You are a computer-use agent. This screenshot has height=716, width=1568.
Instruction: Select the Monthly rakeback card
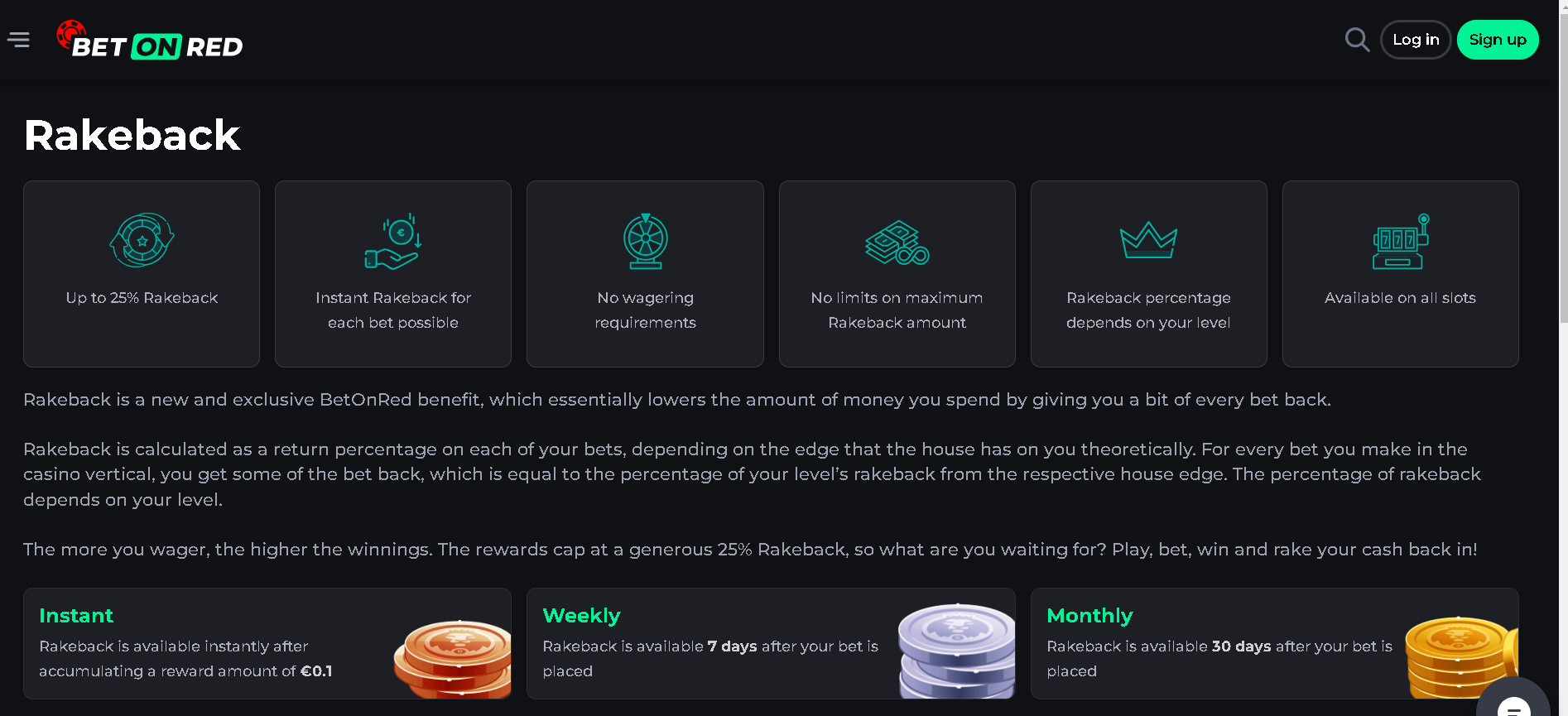click(x=1217, y=643)
